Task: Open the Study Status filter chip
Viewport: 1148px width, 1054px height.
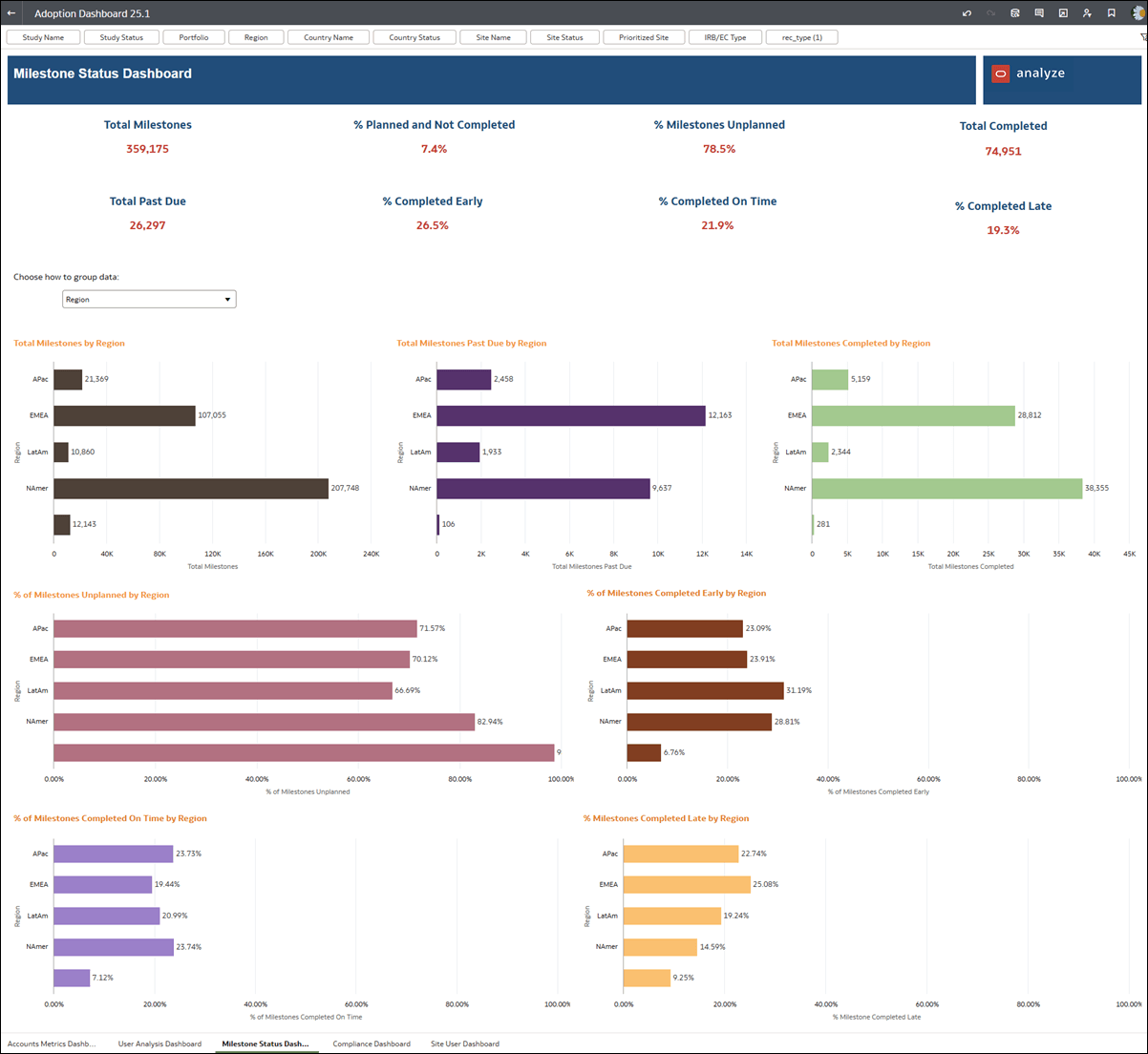Action: (x=121, y=36)
